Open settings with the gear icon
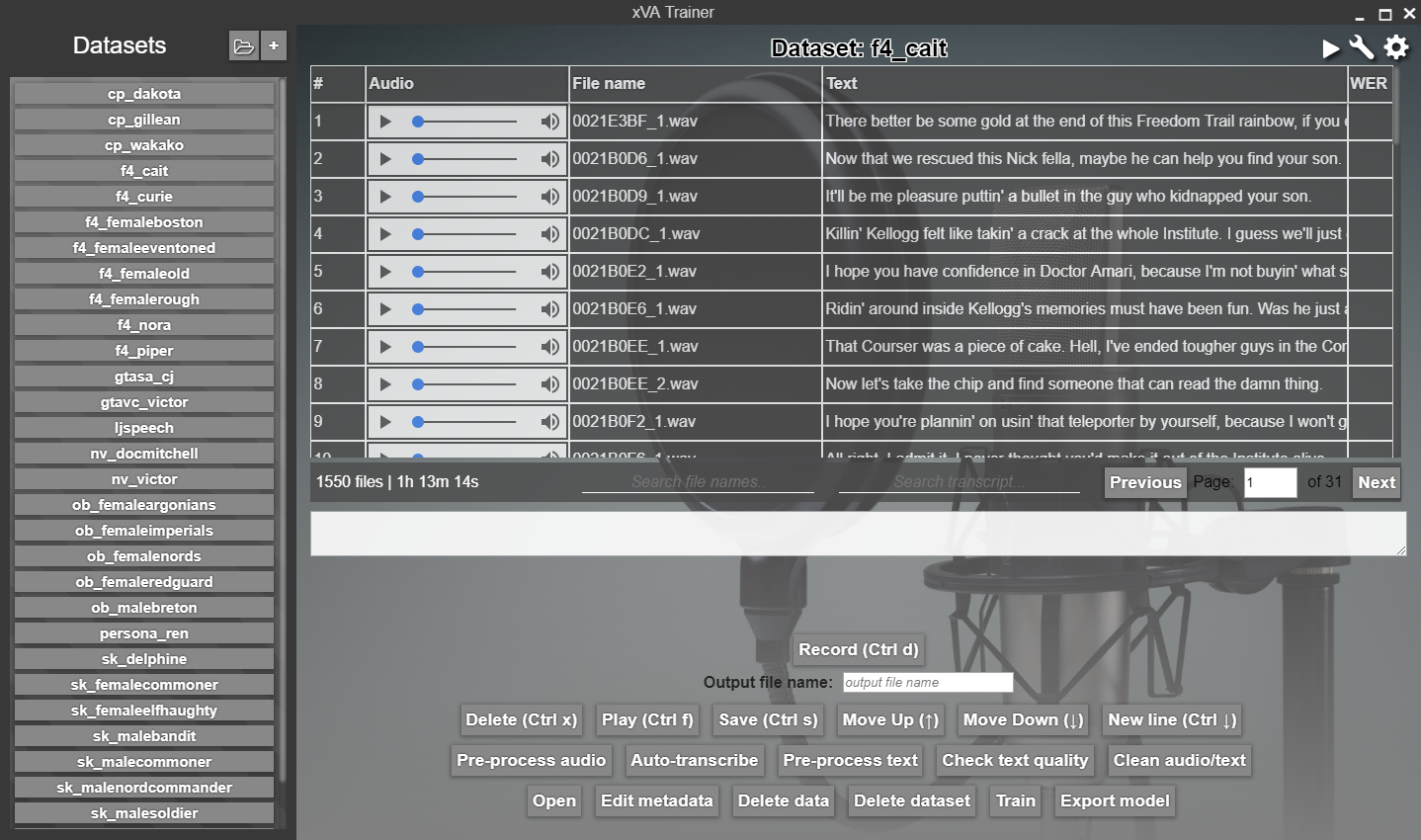 [x=1395, y=47]
